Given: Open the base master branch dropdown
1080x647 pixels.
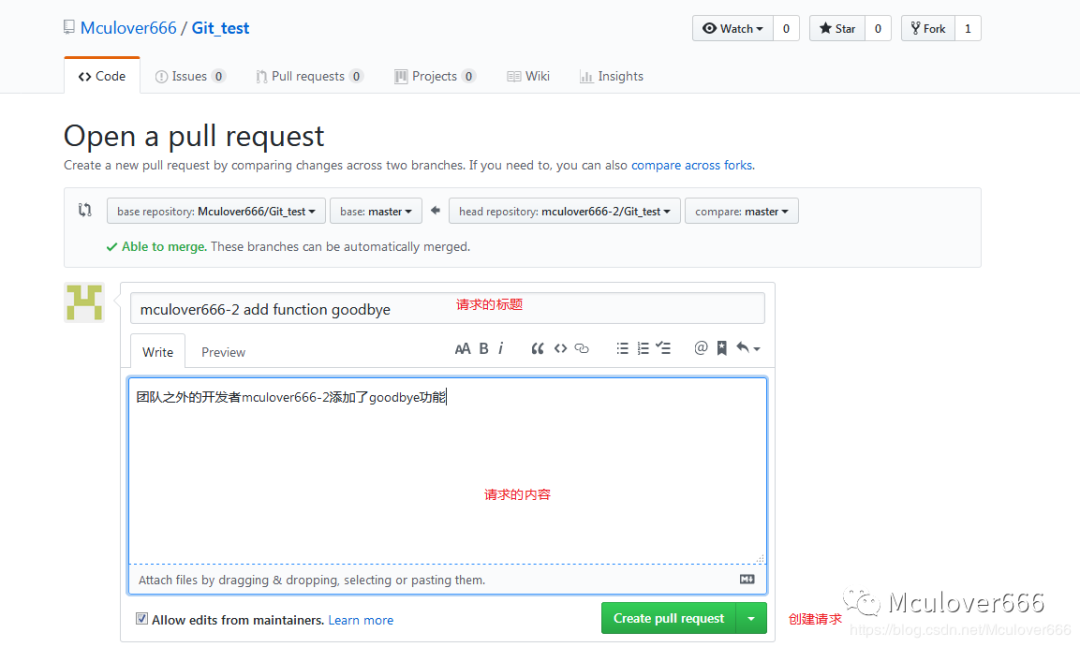Looking at the screenshot, I should pyautogui.click(x=376, y=212).
